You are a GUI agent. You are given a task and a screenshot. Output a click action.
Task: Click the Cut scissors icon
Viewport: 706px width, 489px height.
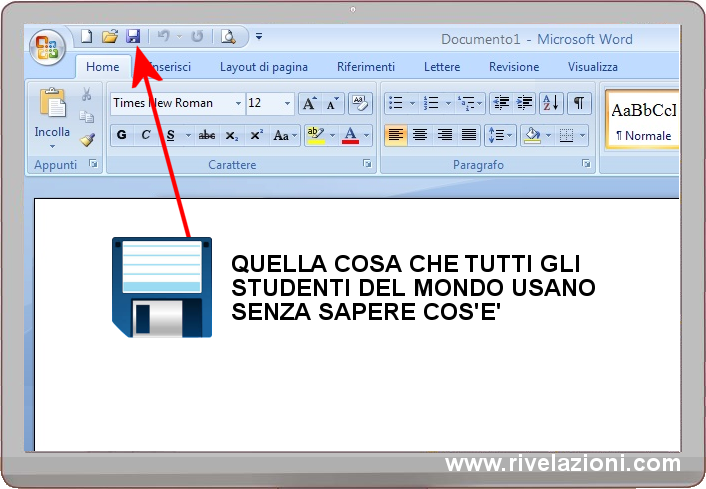pos(87,95)
